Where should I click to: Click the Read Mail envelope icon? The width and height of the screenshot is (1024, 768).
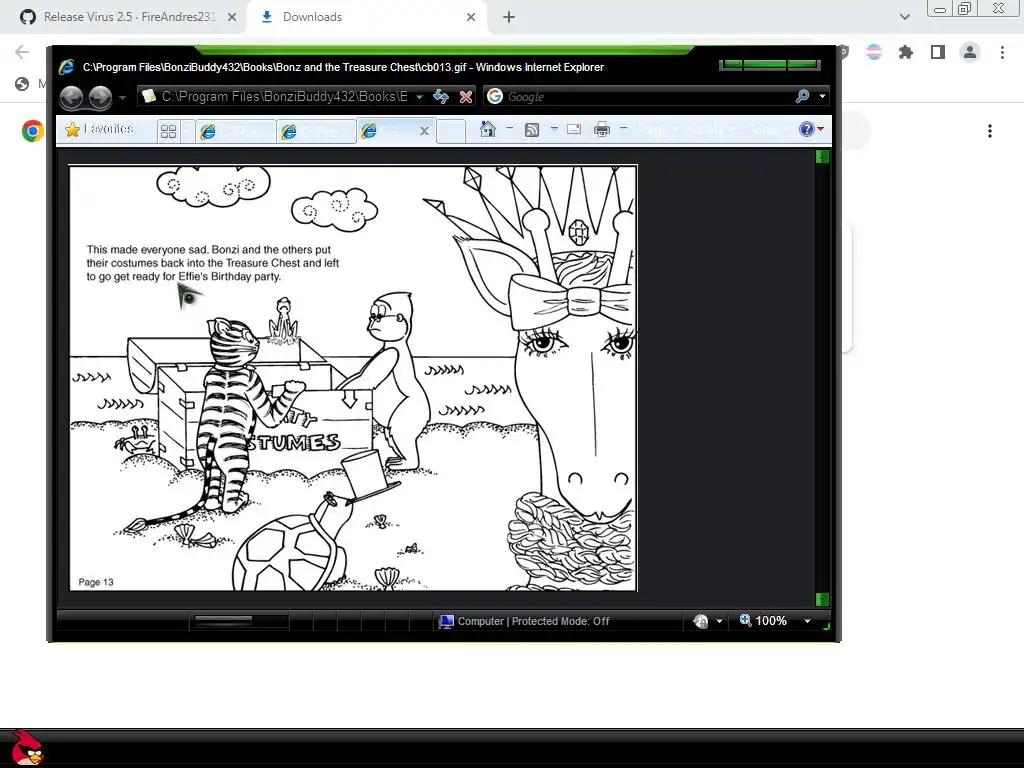pyautogui.click(x=574, y=129)
